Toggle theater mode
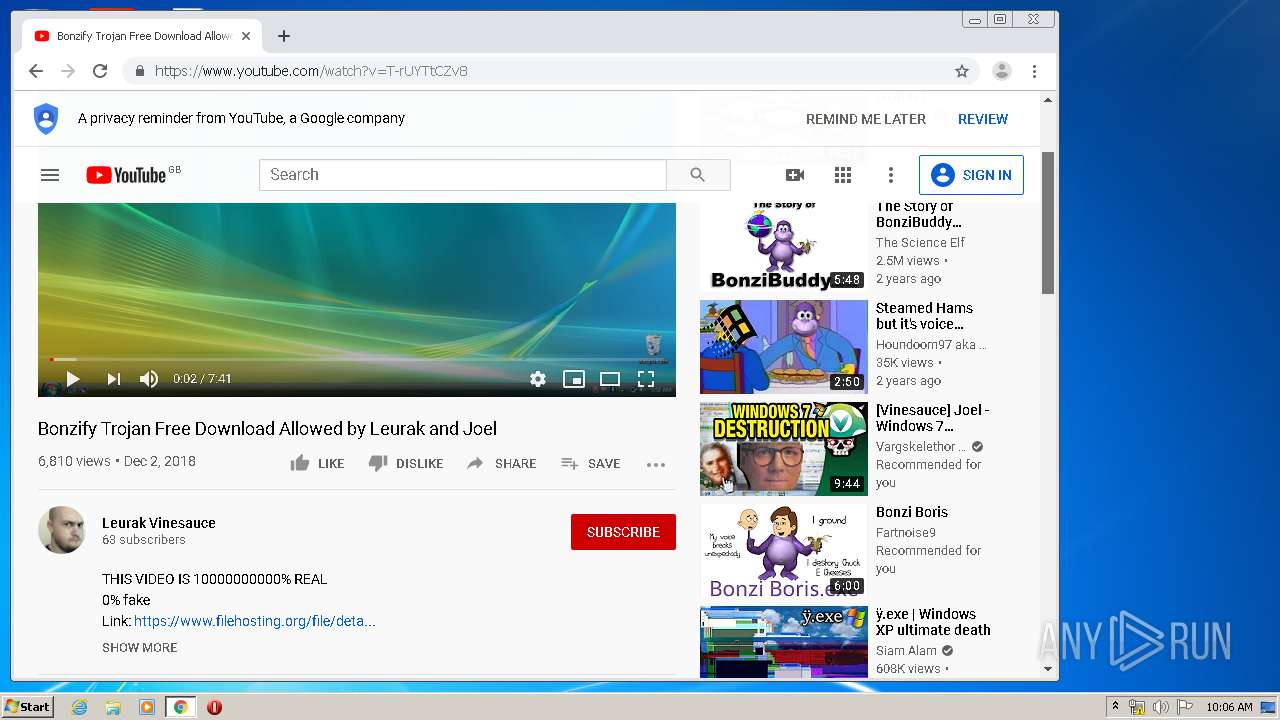The image size is (1280, 720). point(610,379)
